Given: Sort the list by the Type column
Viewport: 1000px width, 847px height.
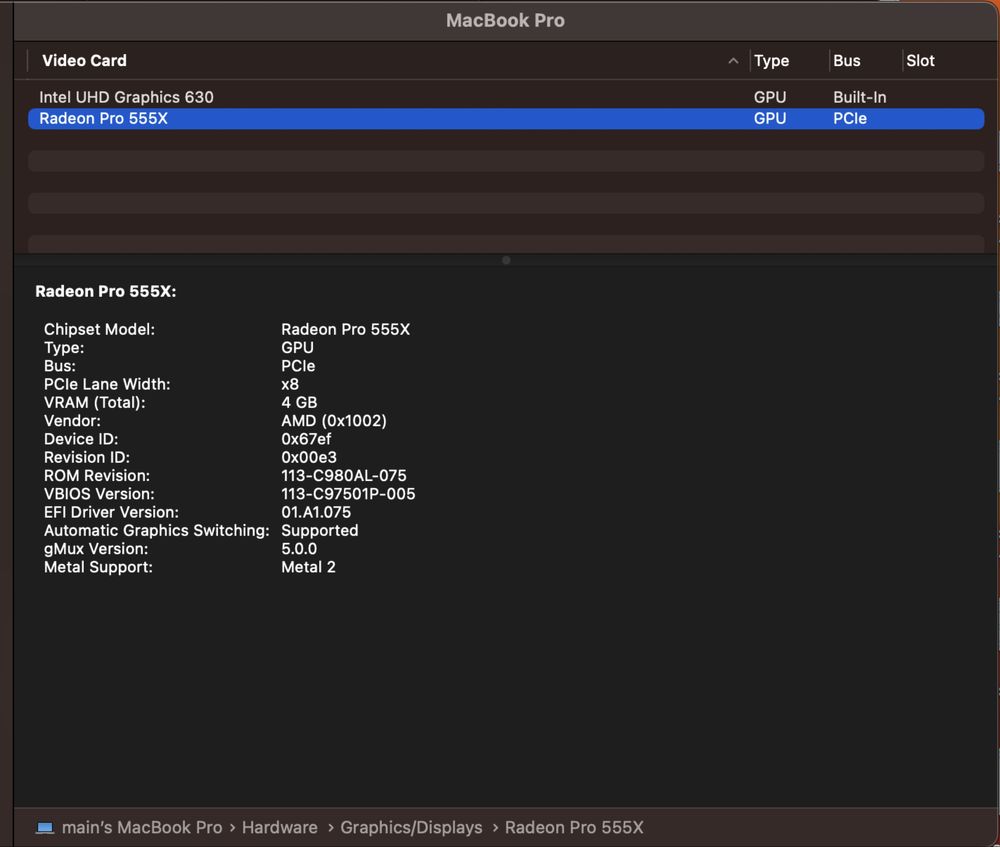Looking at the screenshot, I should [x=771, y=61].
